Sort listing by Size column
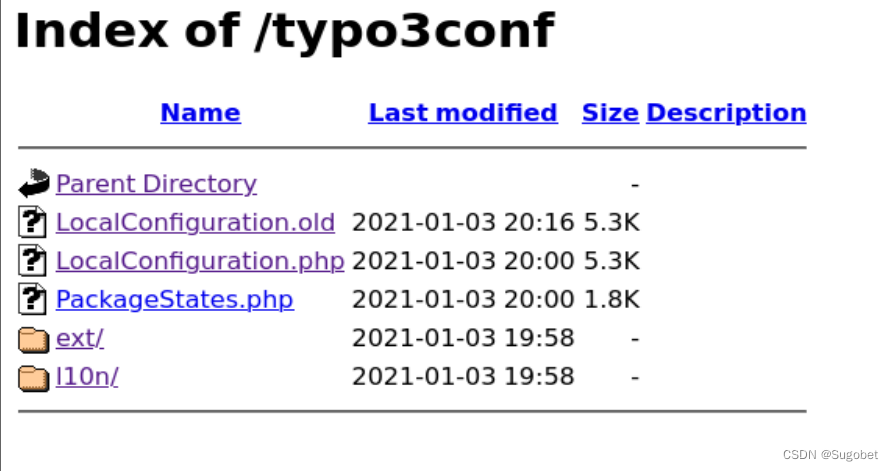894x471 pixels. [x=610, y=113]
